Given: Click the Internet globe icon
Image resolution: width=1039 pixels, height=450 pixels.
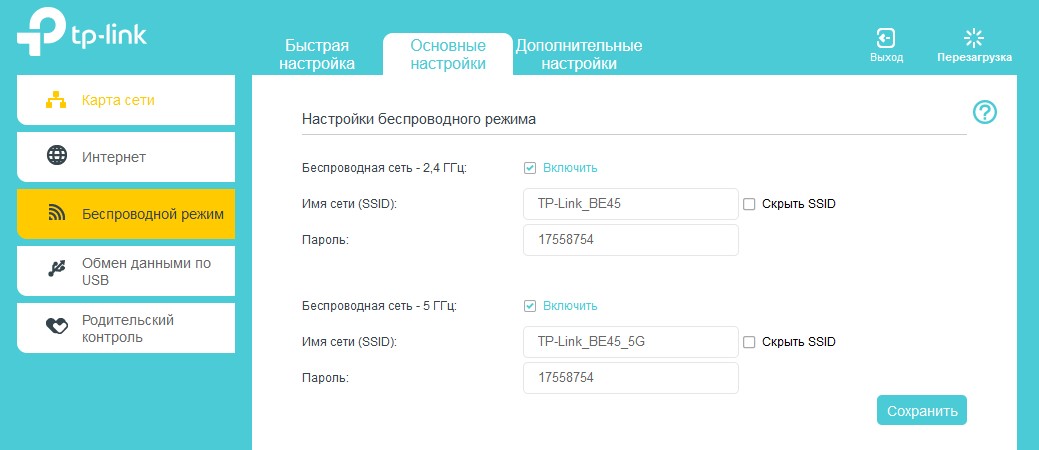Looking at the screenshot, I should pos(57,156).
